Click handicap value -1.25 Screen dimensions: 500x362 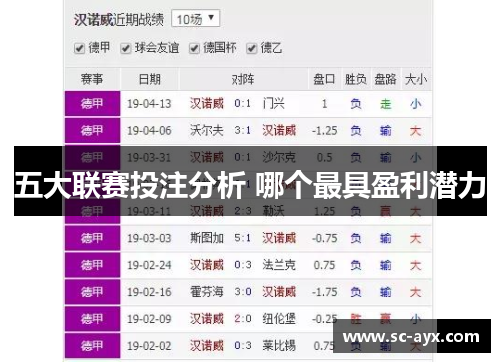pyautogui.click(x=324, y=131)
